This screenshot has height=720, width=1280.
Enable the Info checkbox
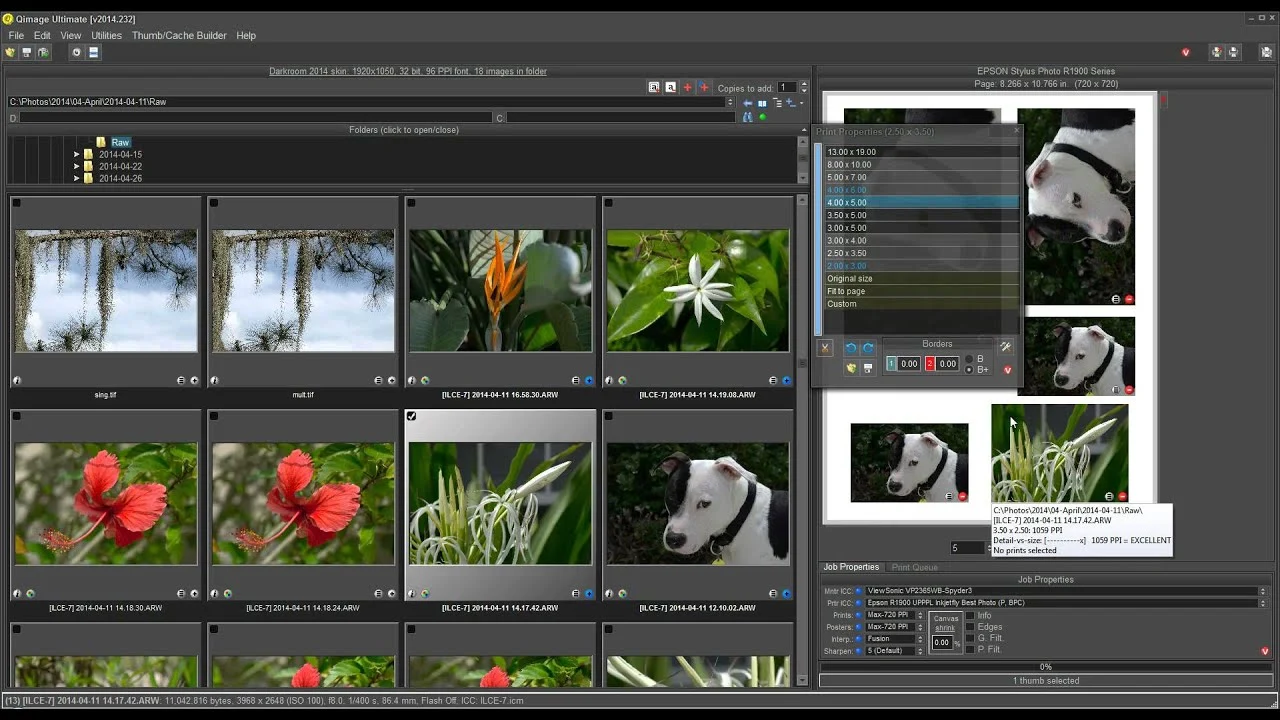pos(970,616)
